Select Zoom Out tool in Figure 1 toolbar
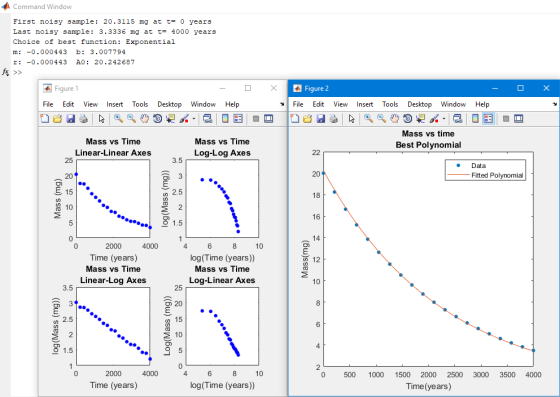The width and height of the screenshot is (560, 397). [131, 119]
